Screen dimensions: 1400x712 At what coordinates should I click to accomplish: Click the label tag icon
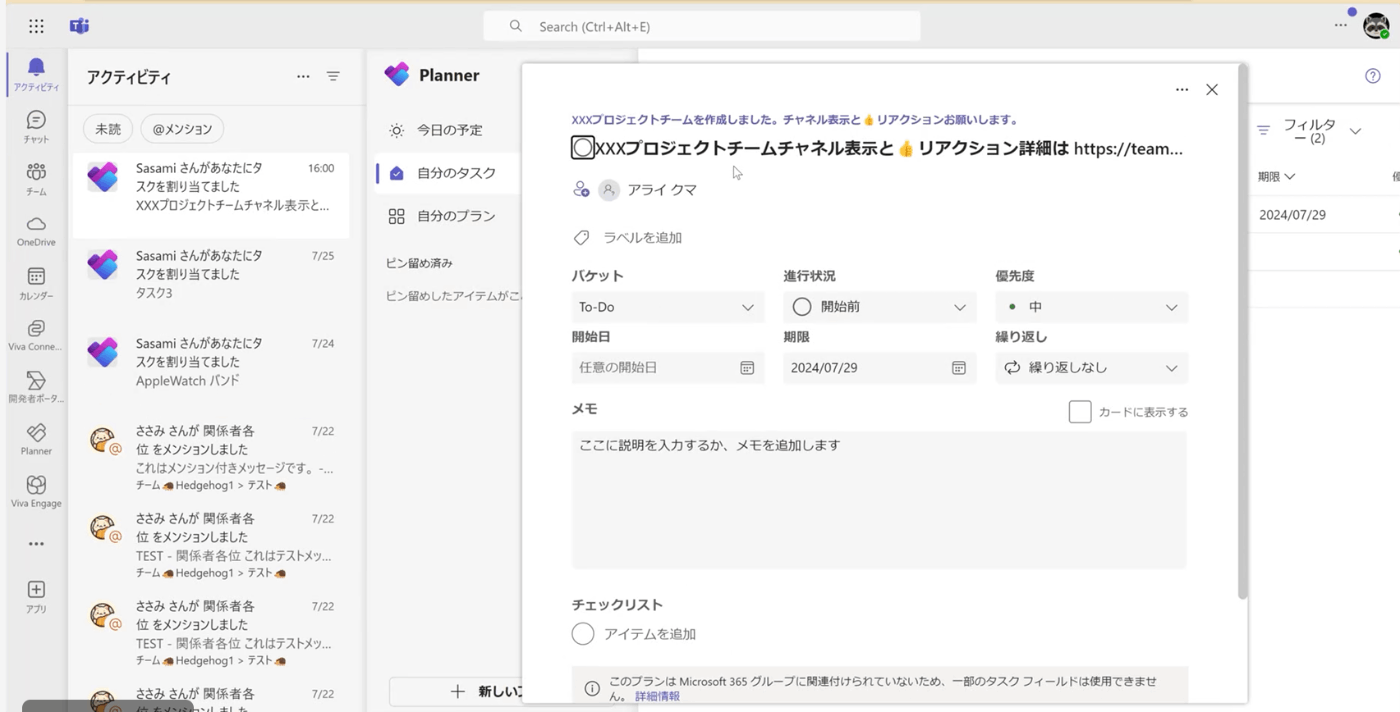581,238
